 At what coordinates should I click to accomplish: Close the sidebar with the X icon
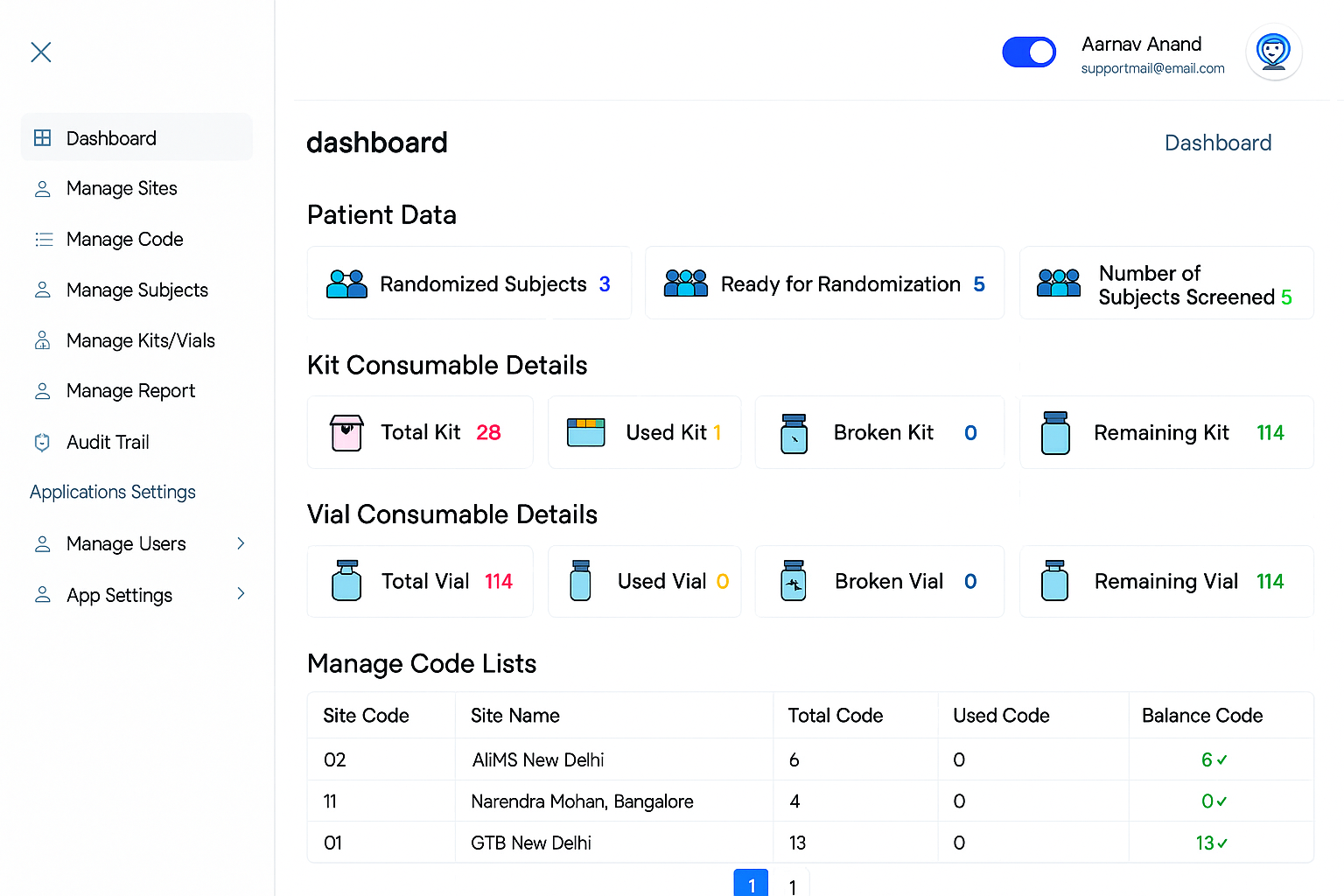point(41,52)
